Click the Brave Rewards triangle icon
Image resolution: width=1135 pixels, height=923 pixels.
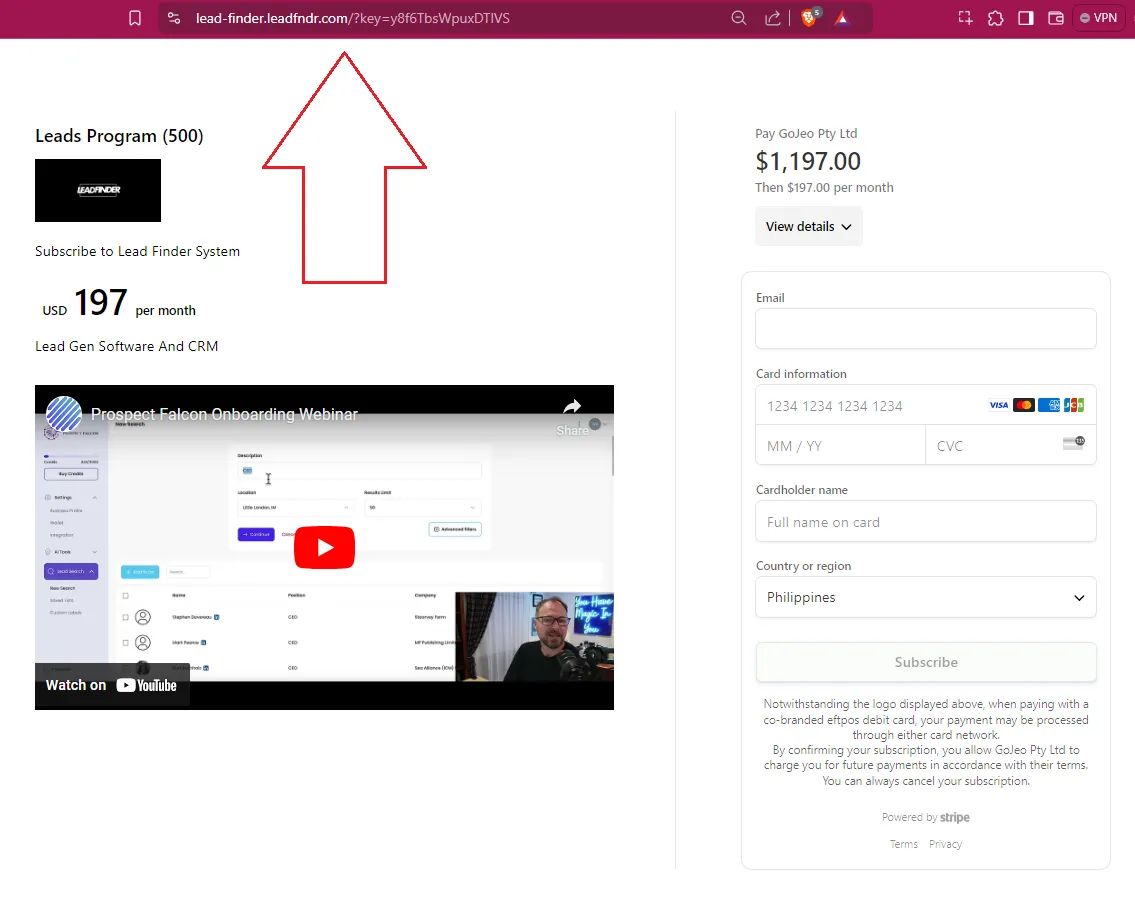pyautogui.click(x=842, y=18)
